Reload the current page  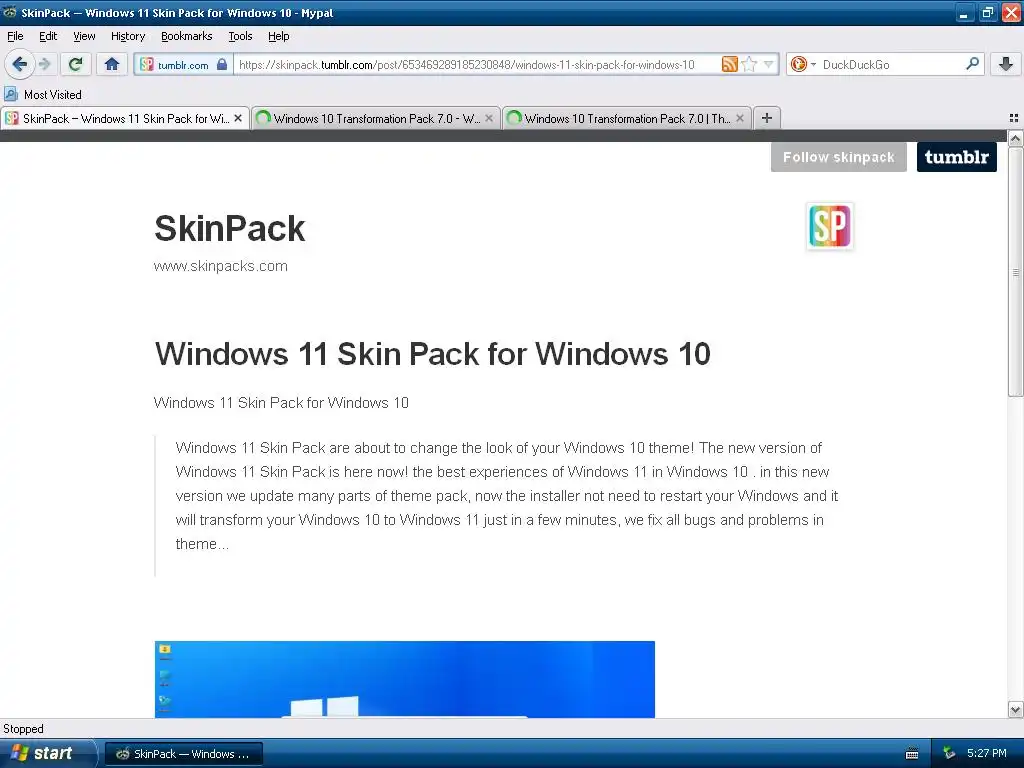point(76,64)
